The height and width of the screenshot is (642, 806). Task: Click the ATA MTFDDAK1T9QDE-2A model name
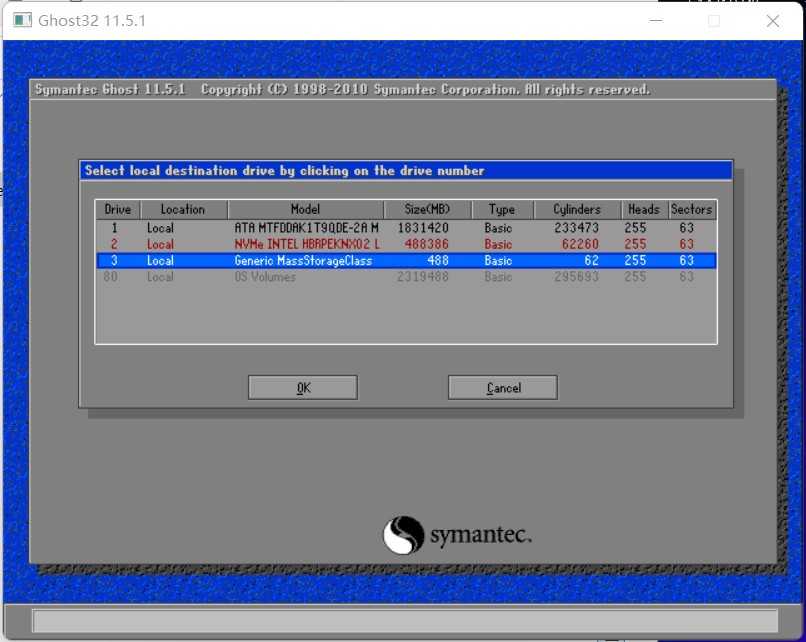[306, 228]
